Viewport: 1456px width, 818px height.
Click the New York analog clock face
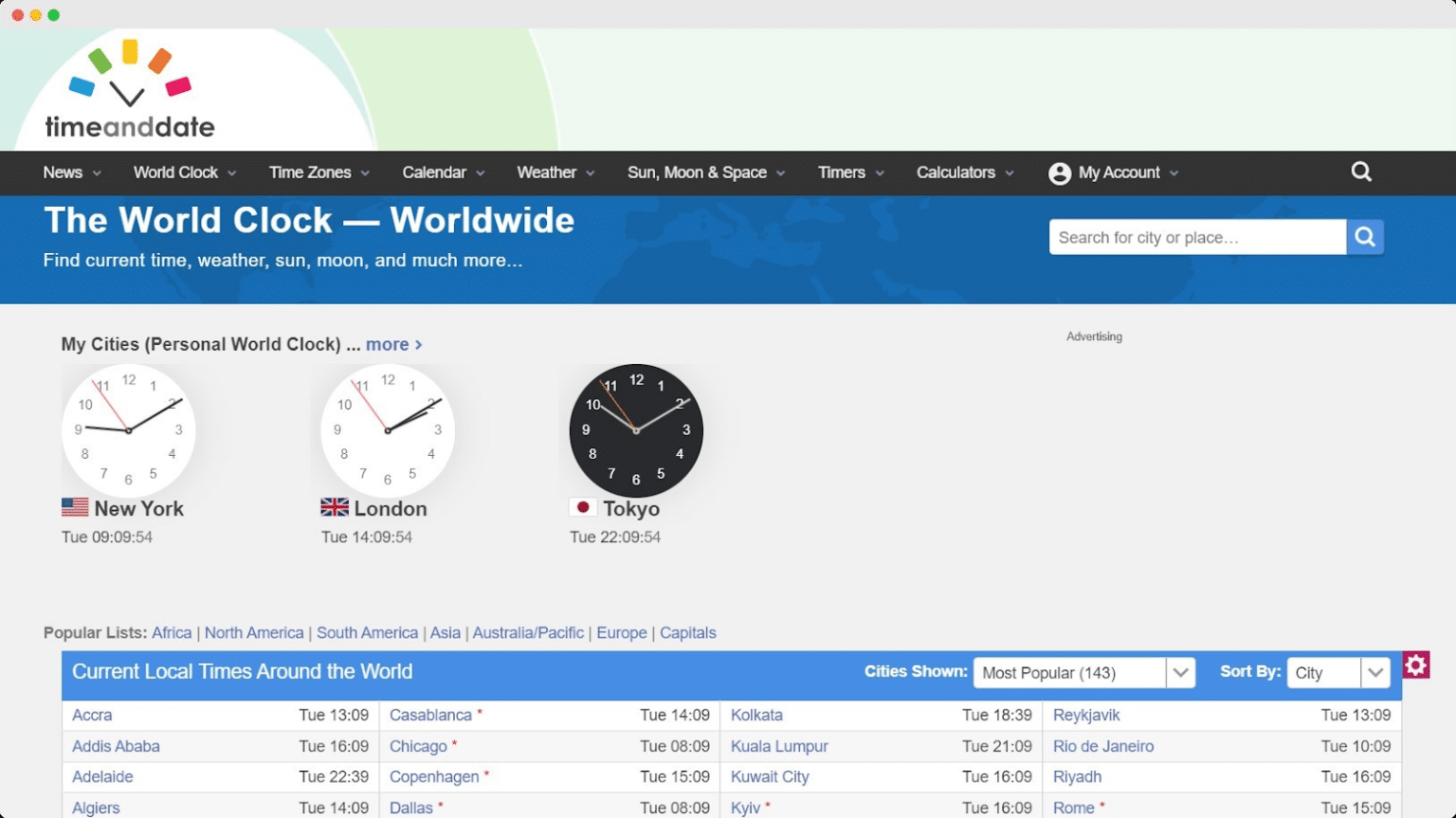[128, 429]
